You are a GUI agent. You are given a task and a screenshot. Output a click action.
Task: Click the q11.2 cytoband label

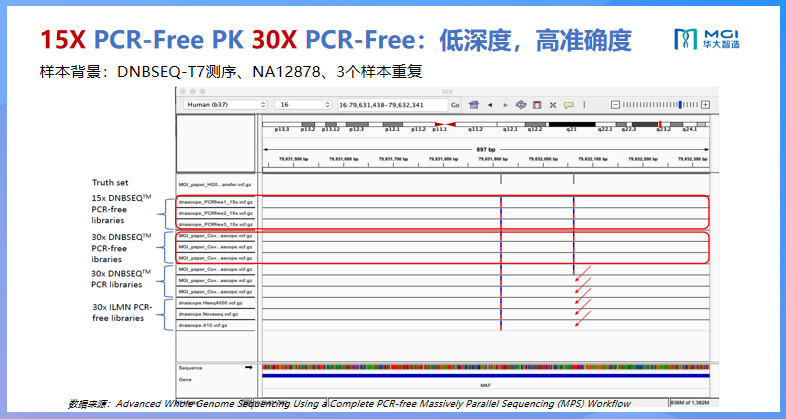coord(475,129)
